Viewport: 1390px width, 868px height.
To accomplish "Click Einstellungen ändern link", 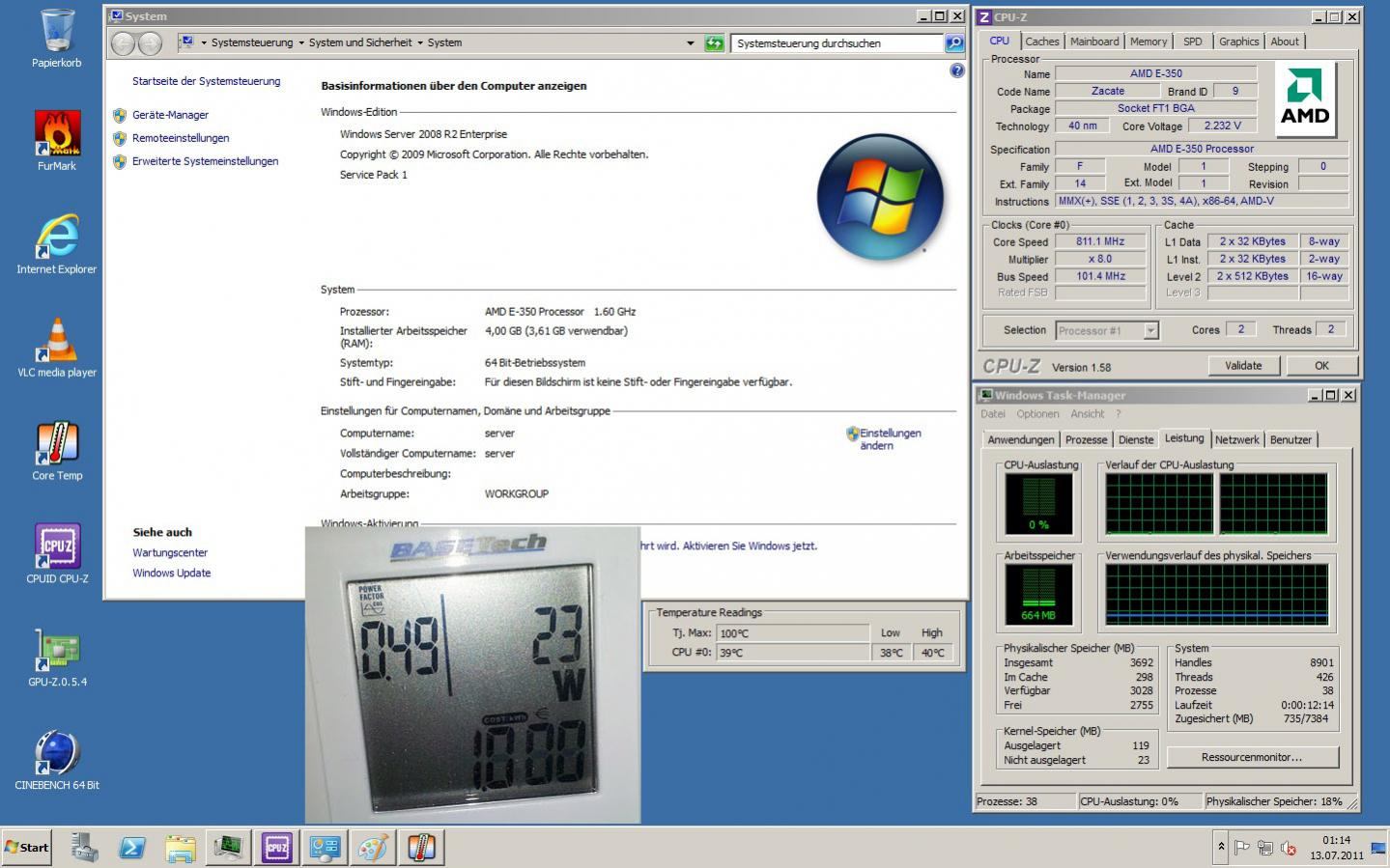I will (x=890, y=439).
